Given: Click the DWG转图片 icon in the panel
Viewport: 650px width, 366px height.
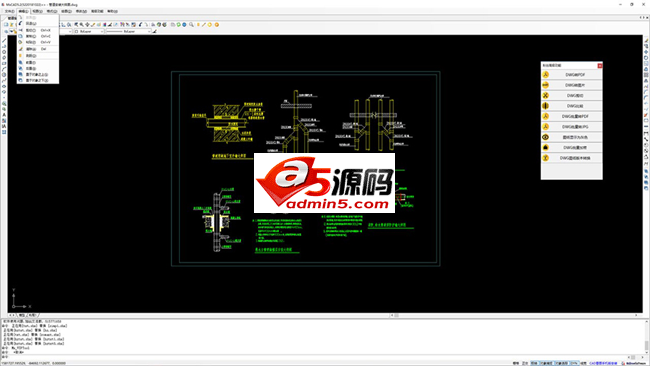Looking at the screenshot, I should pyautogui.click(x=546, y=85).
